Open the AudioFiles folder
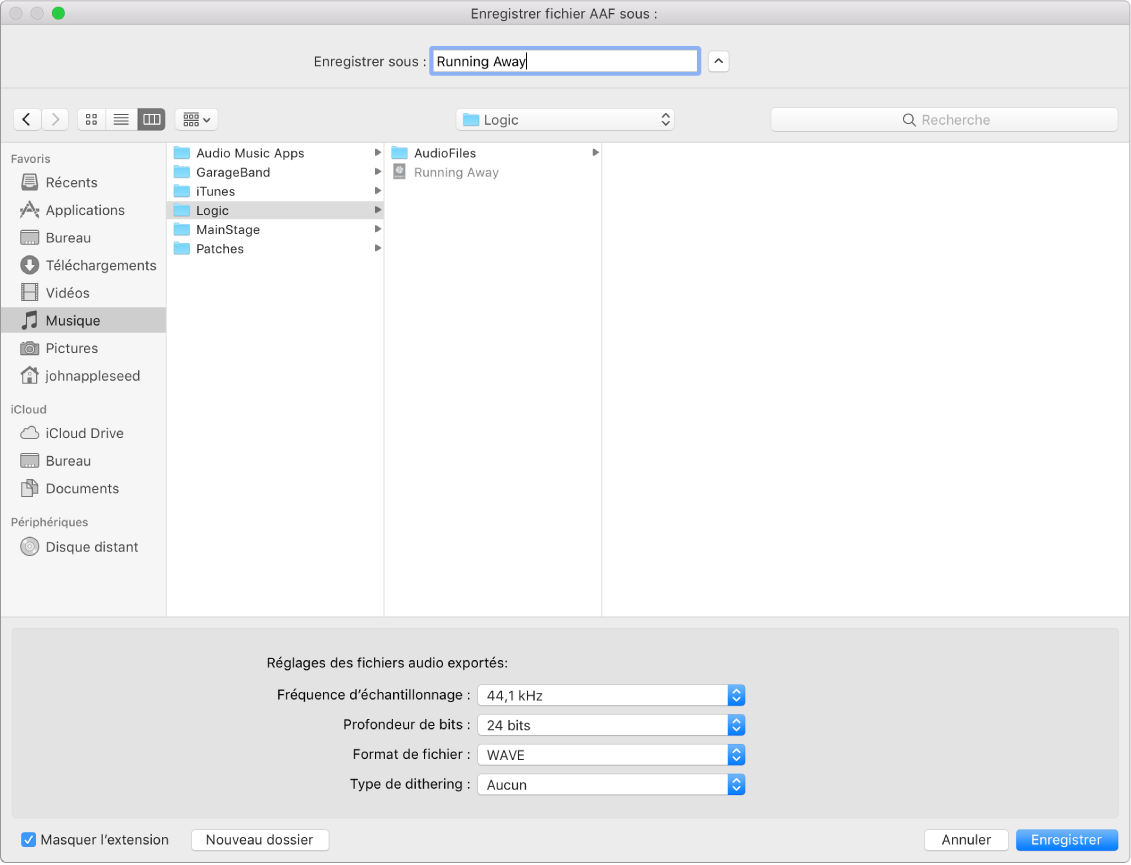This screenshot has width=1131, height=865. click(x=444, y=153)
